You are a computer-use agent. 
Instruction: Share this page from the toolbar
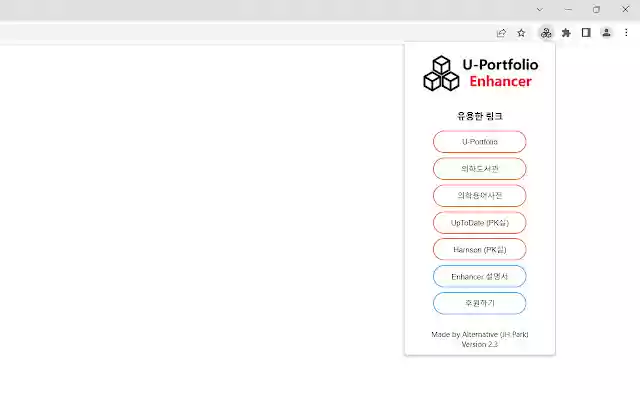[x=501, y=33]
